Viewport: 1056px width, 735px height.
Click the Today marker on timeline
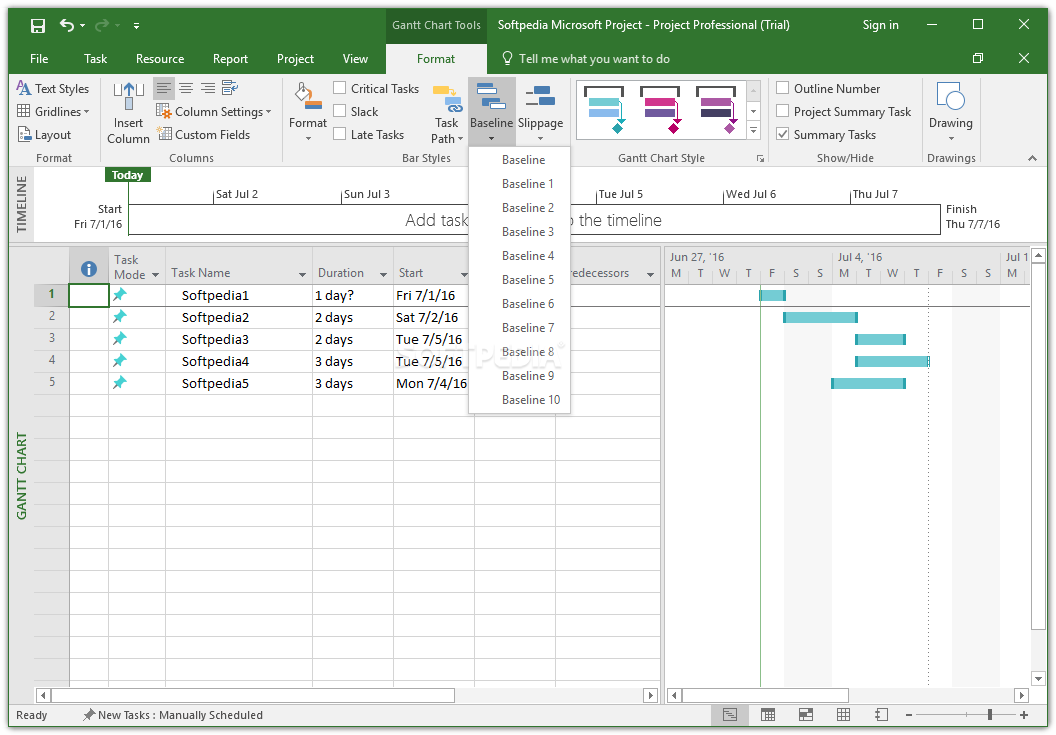[x=127, y=175]
